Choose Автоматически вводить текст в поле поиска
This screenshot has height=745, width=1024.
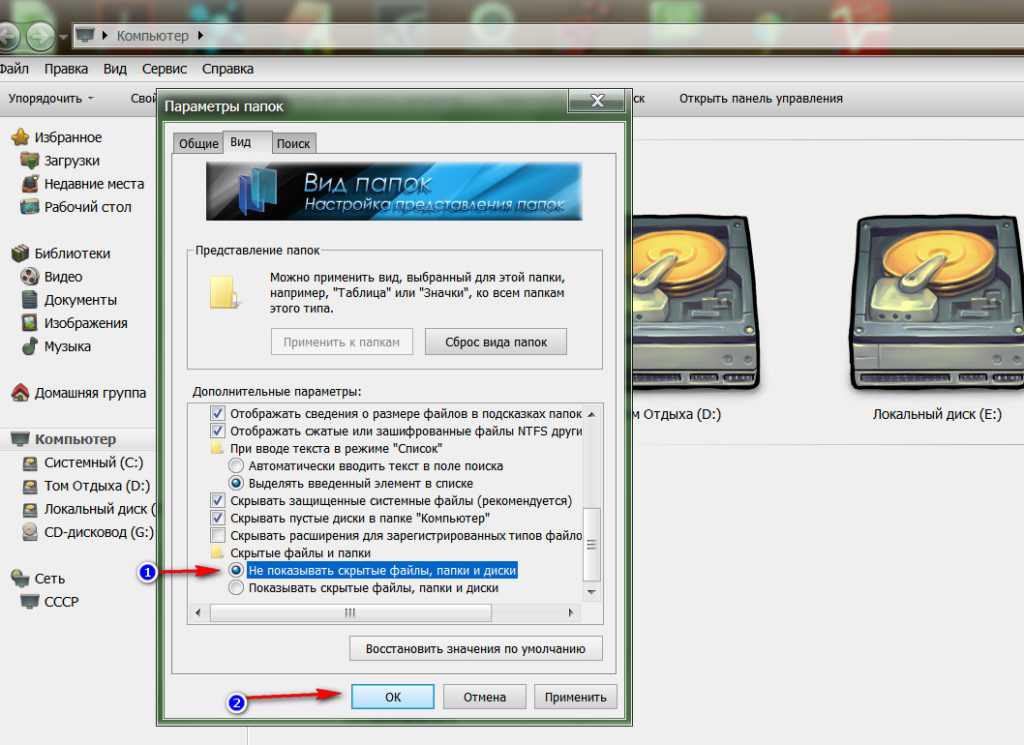[236, 466]
